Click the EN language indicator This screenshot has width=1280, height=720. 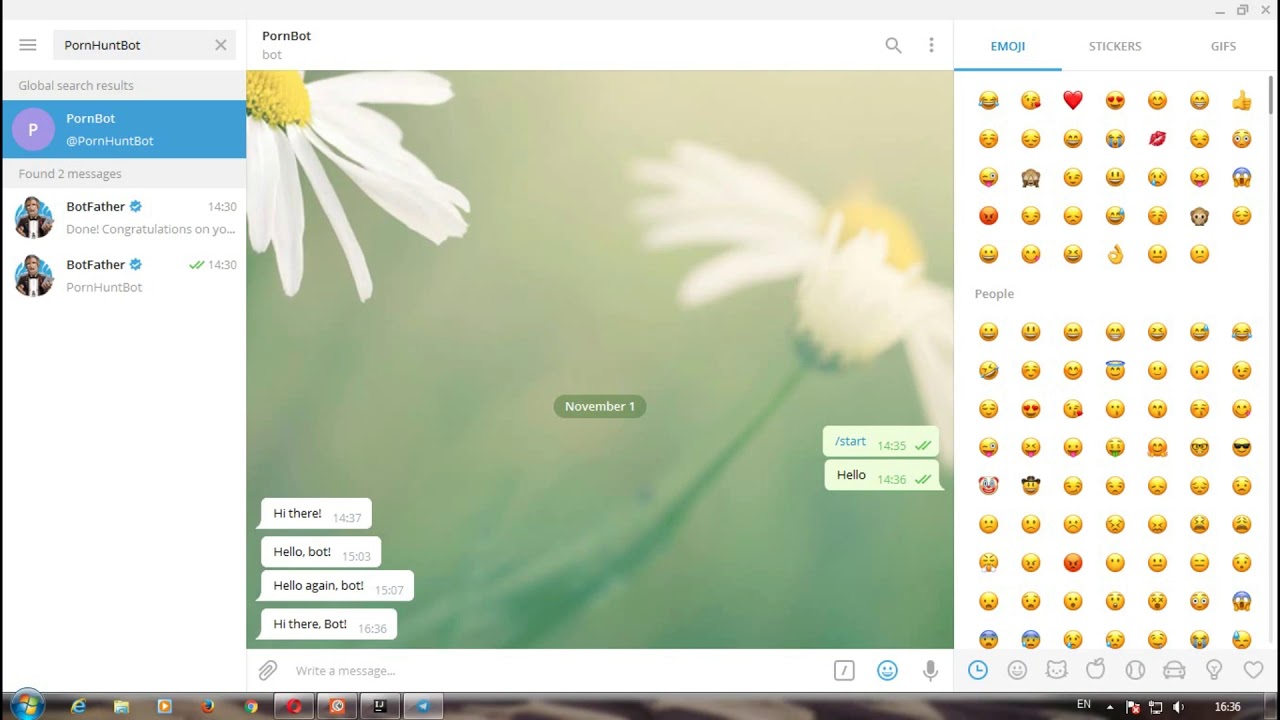(x=1083, y=705)
